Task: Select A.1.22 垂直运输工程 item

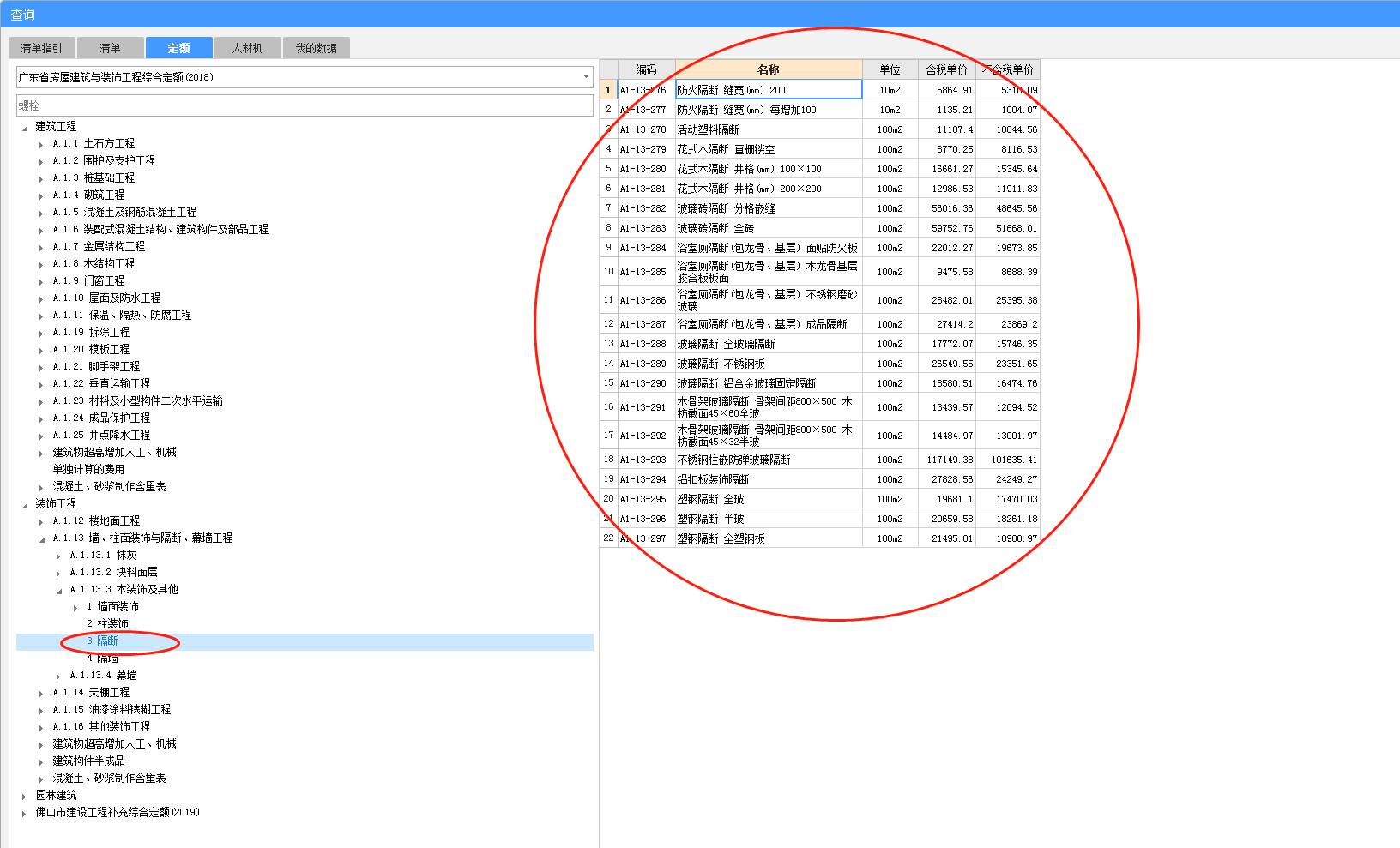Action: pyautogui.click(x=101, y=383)
